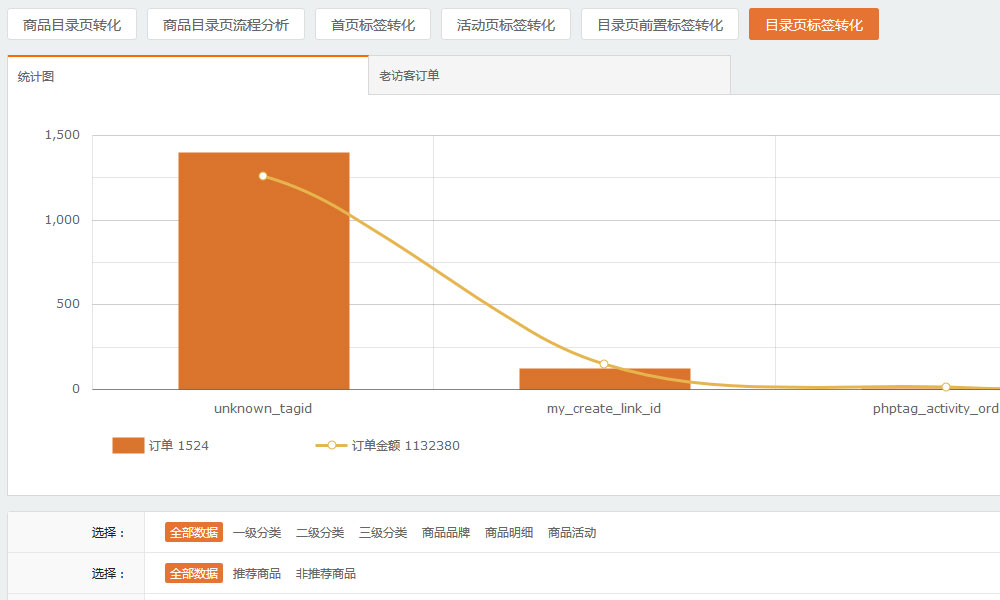The width and height of the screenshot is (1000, 600).
Task: Click the 1,500 y-axis value
Action: 62,135
